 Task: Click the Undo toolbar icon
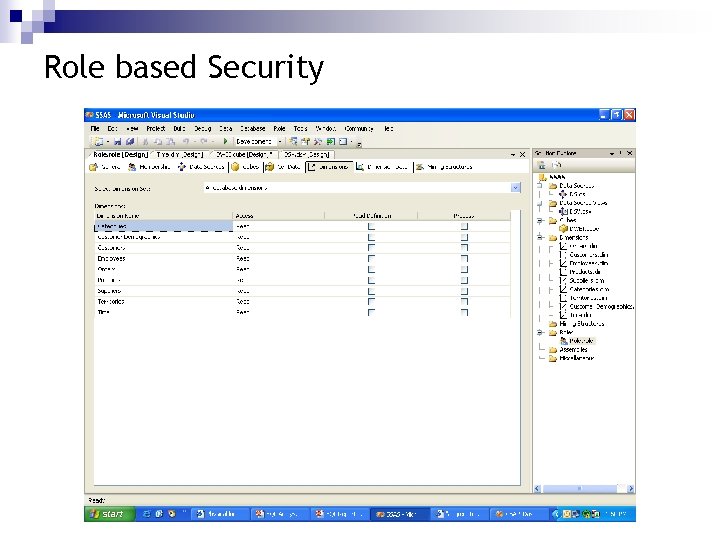pos(186,142)
